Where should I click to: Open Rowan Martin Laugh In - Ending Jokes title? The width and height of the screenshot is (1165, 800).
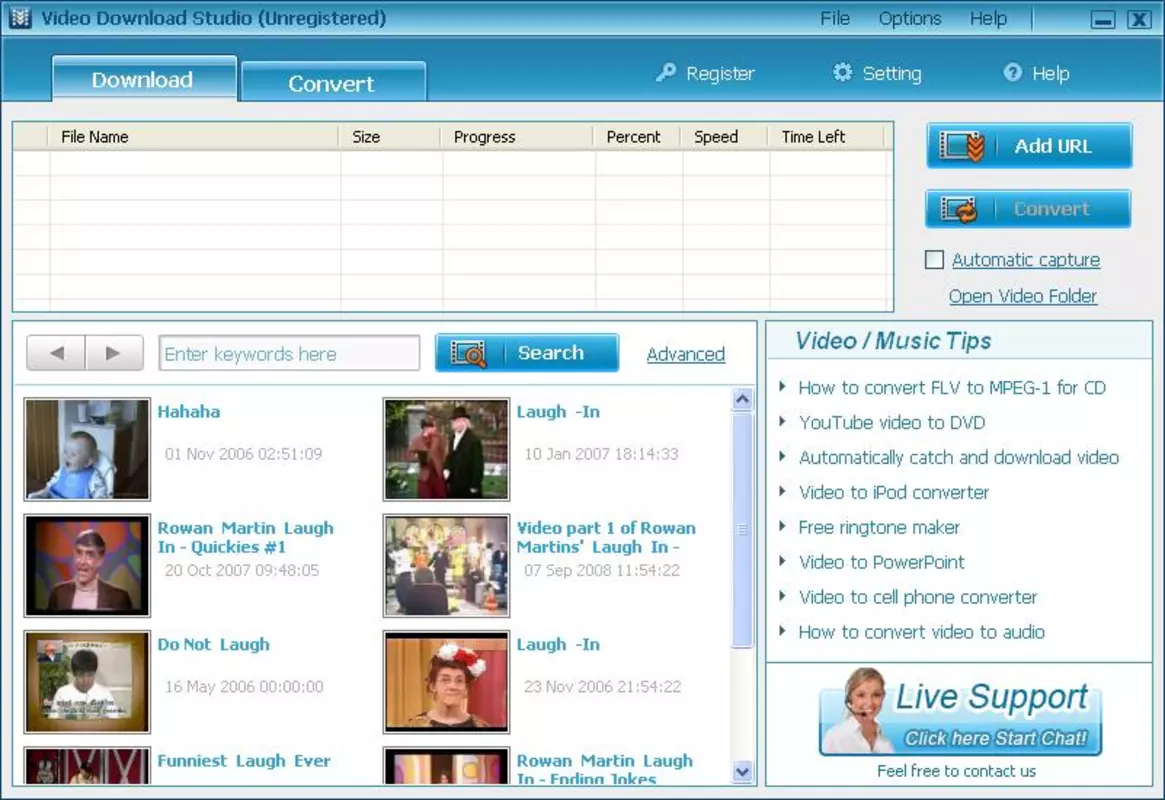pyautogui.click(x=605, y=769)
